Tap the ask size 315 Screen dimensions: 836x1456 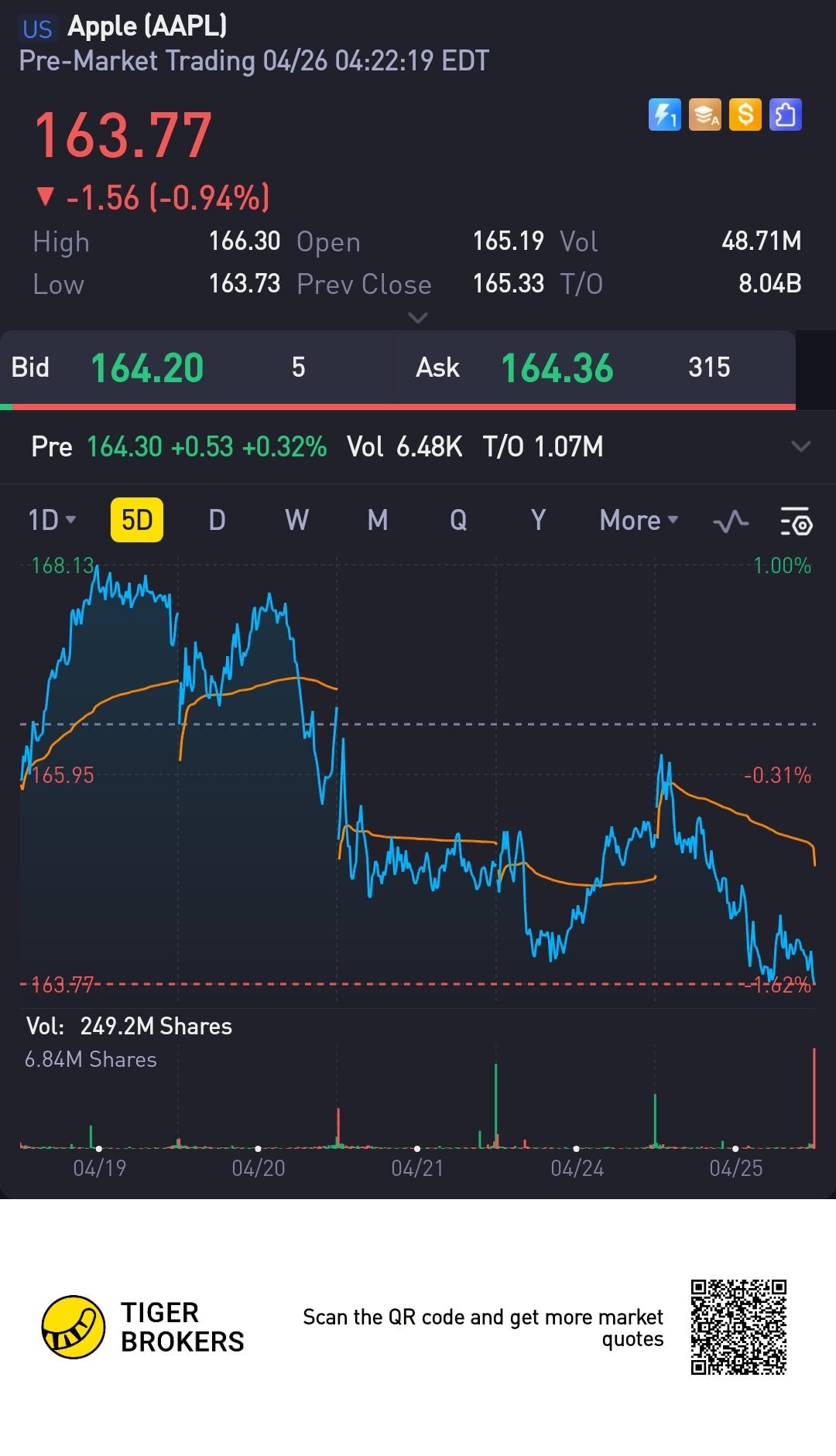[709, 367]
